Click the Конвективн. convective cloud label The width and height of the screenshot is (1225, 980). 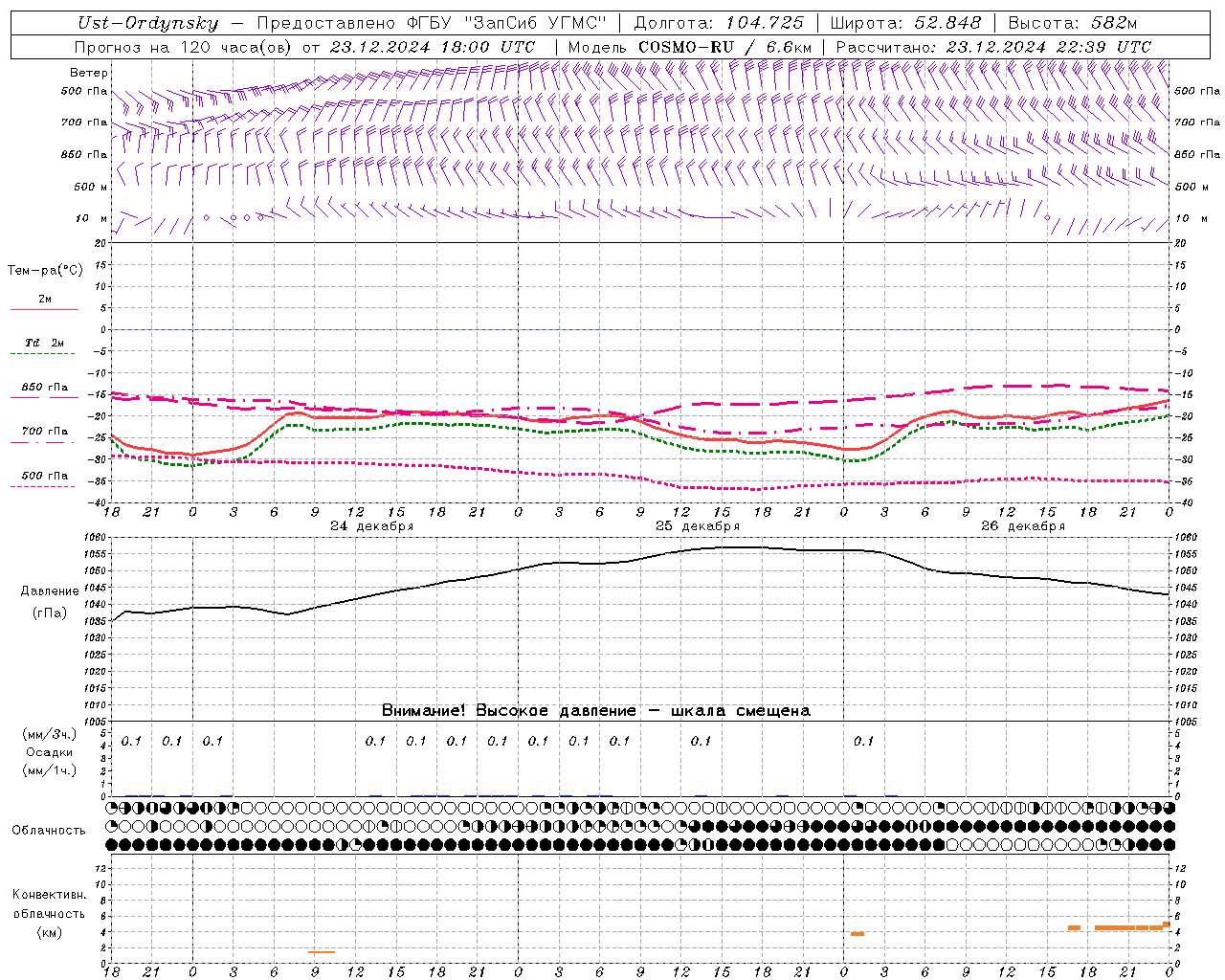pyautogui.click(x=49, y=895)
